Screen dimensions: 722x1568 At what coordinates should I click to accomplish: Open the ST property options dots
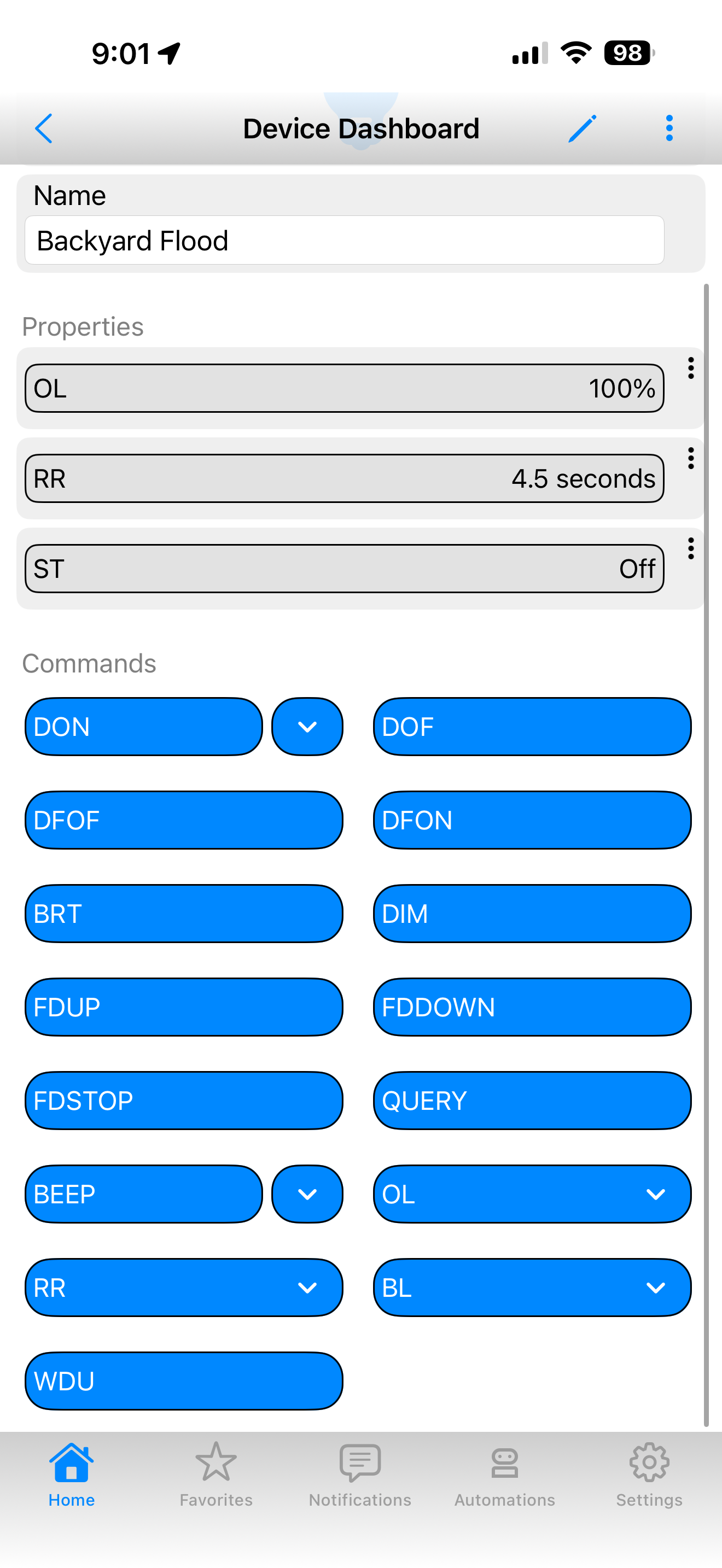690,548
